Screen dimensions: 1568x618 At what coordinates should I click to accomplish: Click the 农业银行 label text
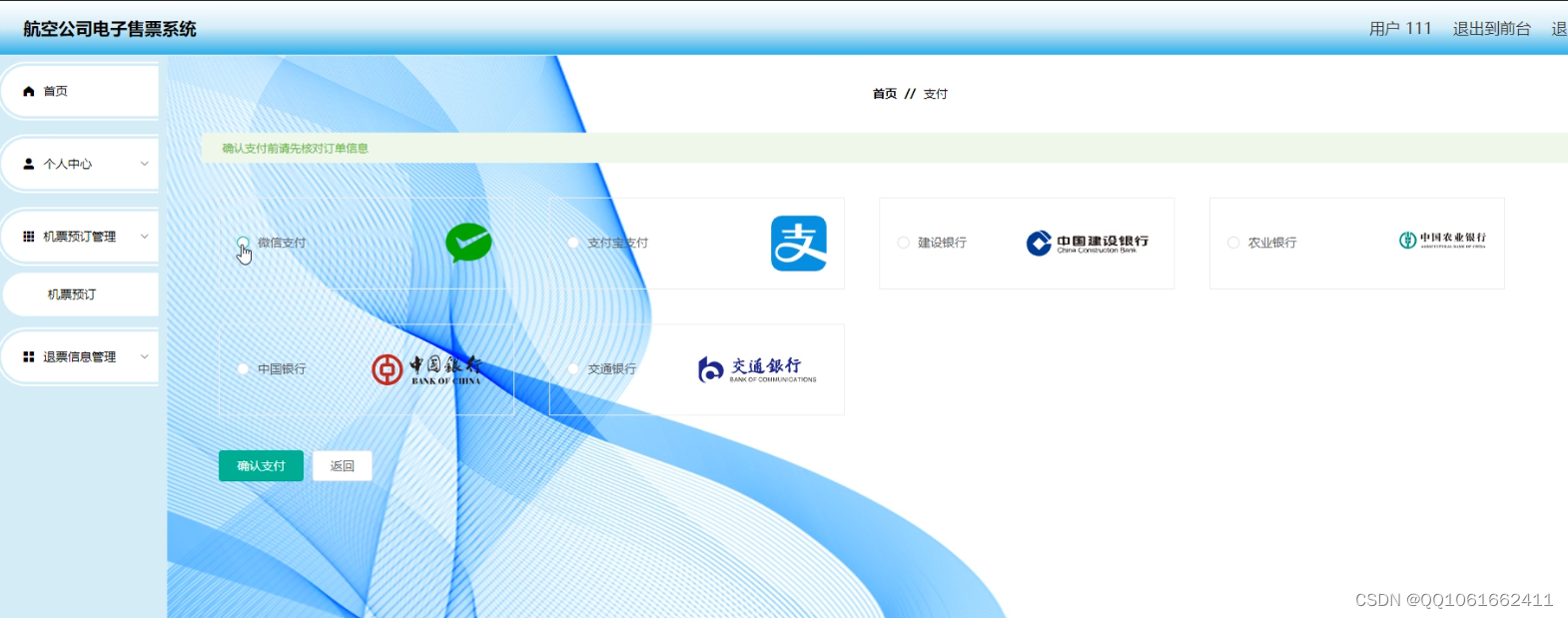1272,243
